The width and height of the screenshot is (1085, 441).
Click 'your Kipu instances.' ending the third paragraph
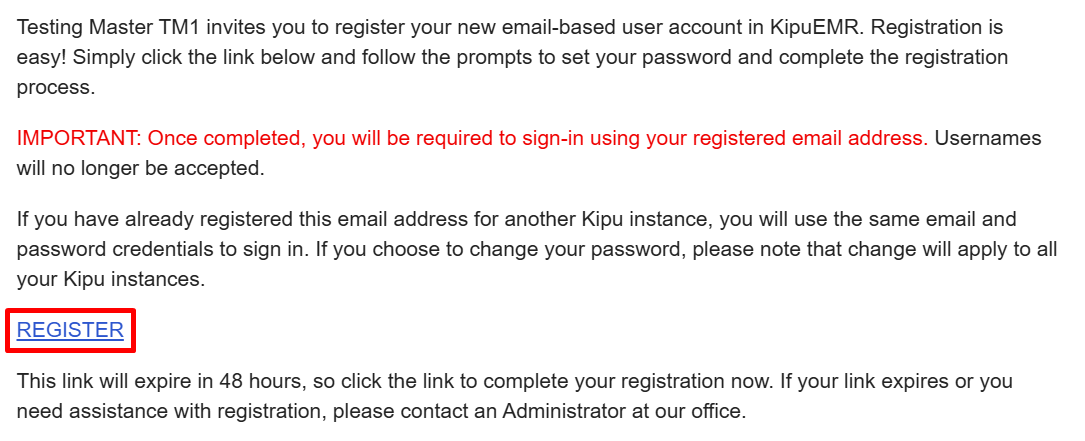coord(111,280)
